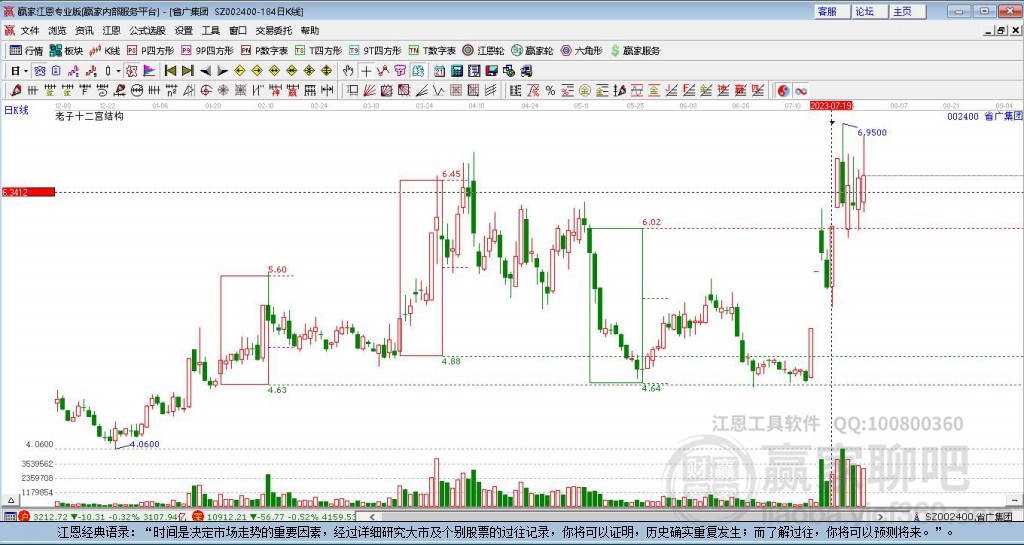Viewport: 1024px width, 545px height.
Task: Click the 日K线 label on chart
Action: [x=16, y=110]
